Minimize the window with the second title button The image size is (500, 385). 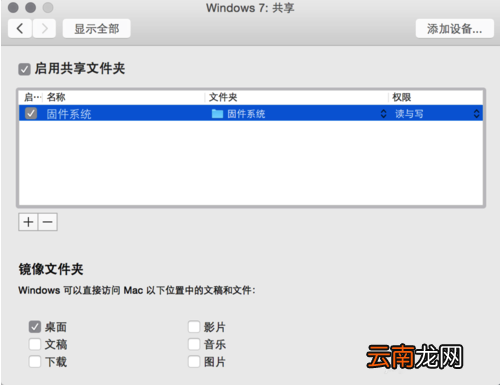pos(30,7)
